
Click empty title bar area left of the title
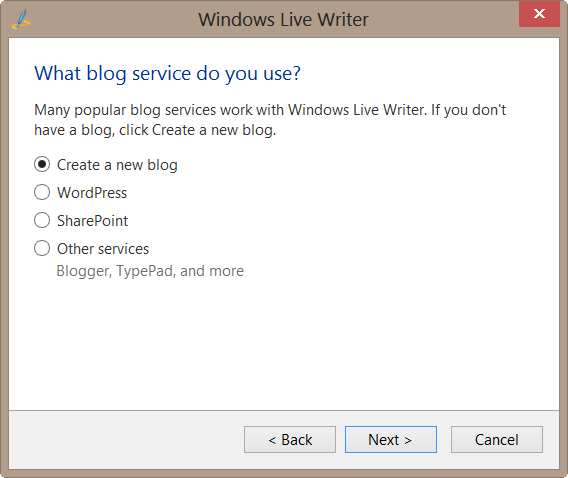pos(112,19)
